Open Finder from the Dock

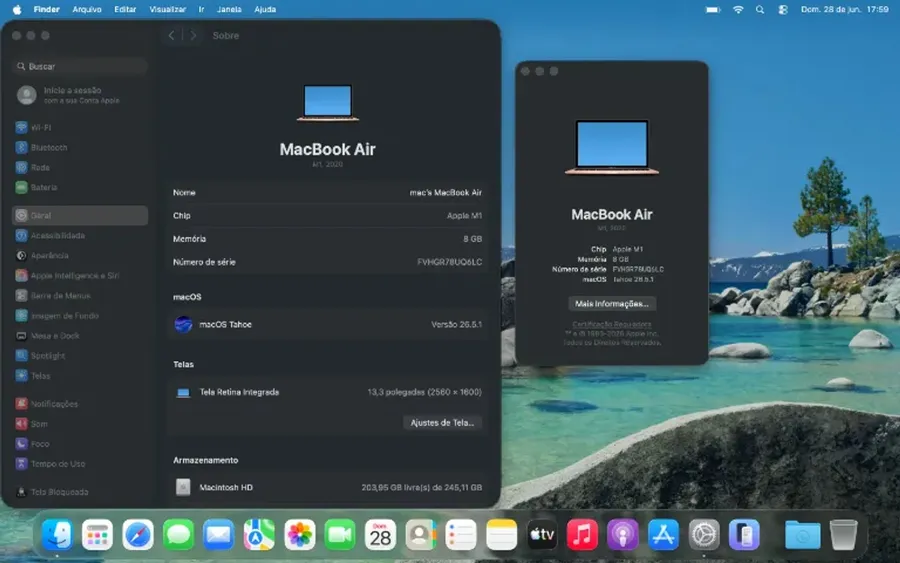pos(57,535)
